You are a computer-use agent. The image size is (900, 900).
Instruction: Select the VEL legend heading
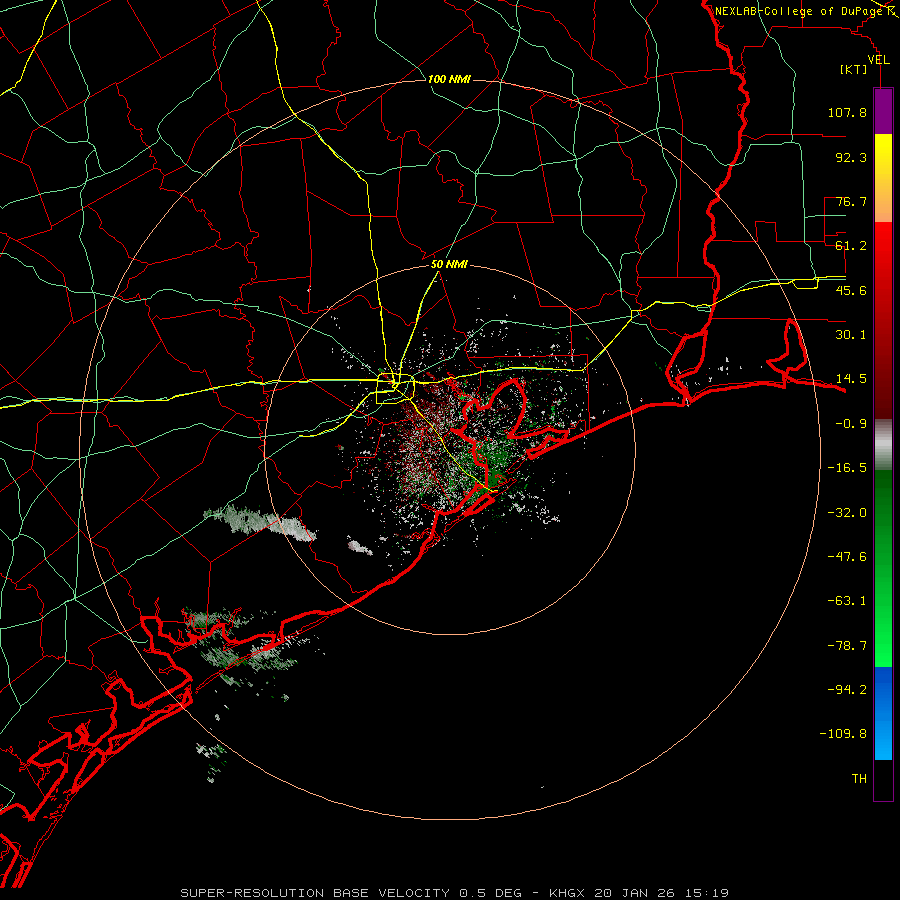878,60
